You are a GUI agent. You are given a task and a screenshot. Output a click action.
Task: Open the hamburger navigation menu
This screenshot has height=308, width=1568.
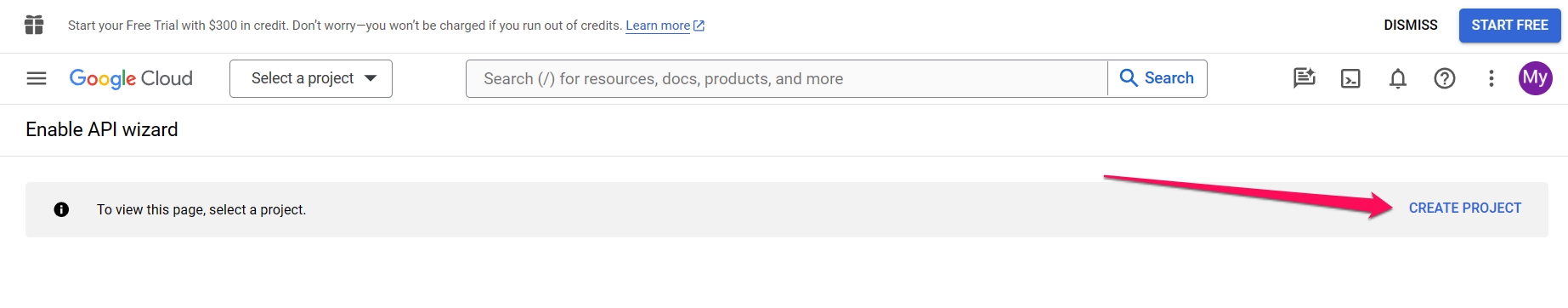tap(37, 78)
